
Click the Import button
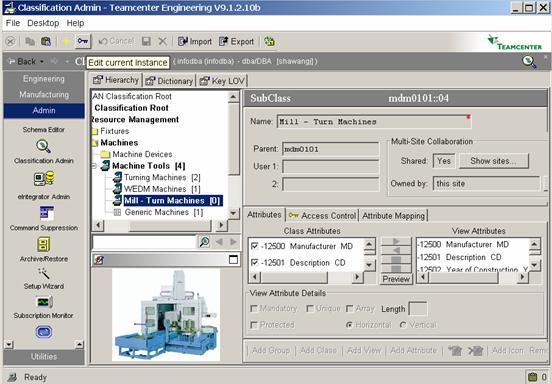pyautogui.click(x=195, y=42)
